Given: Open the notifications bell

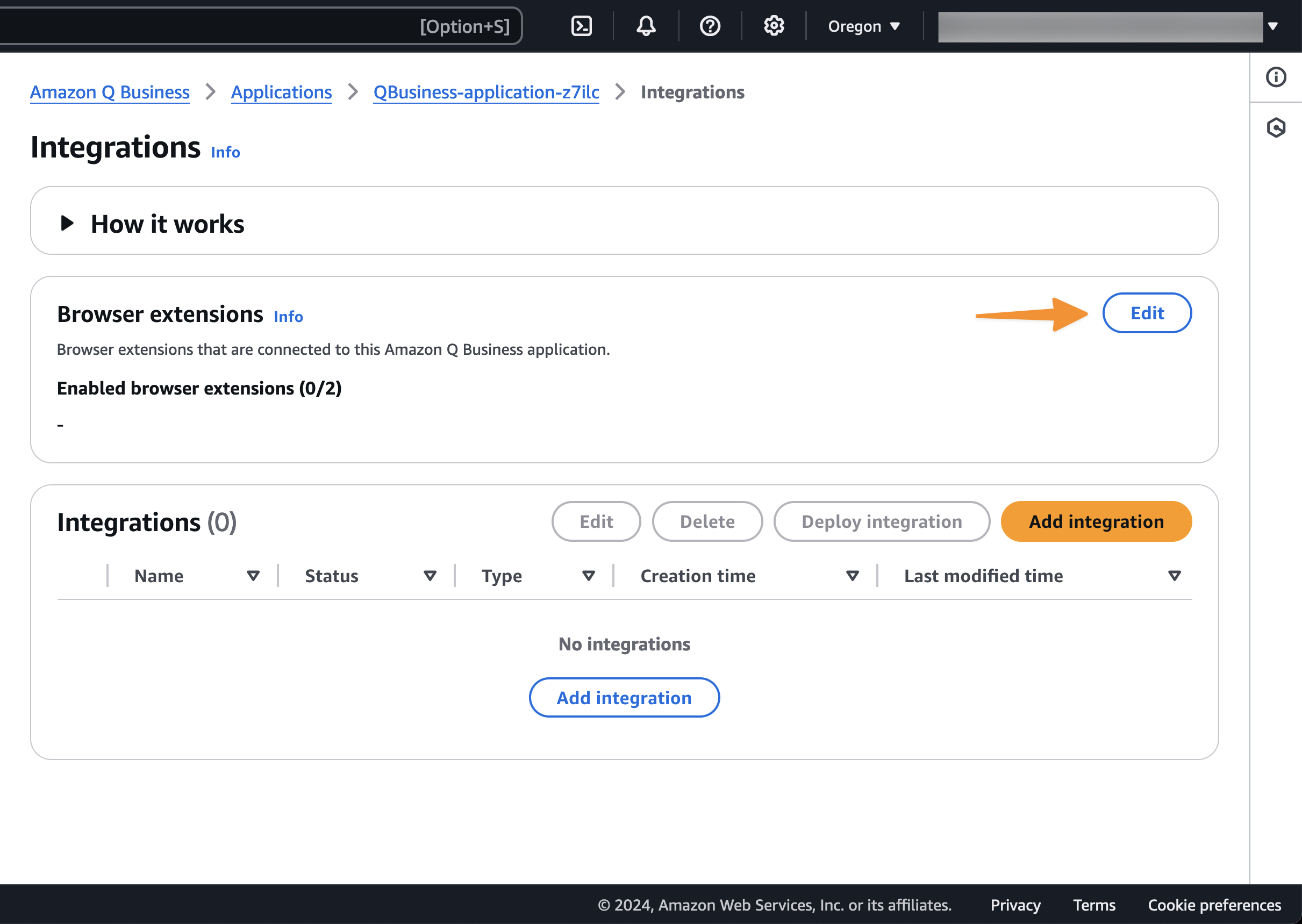Looking at the screenshot, I should click(x=646, y=26).
